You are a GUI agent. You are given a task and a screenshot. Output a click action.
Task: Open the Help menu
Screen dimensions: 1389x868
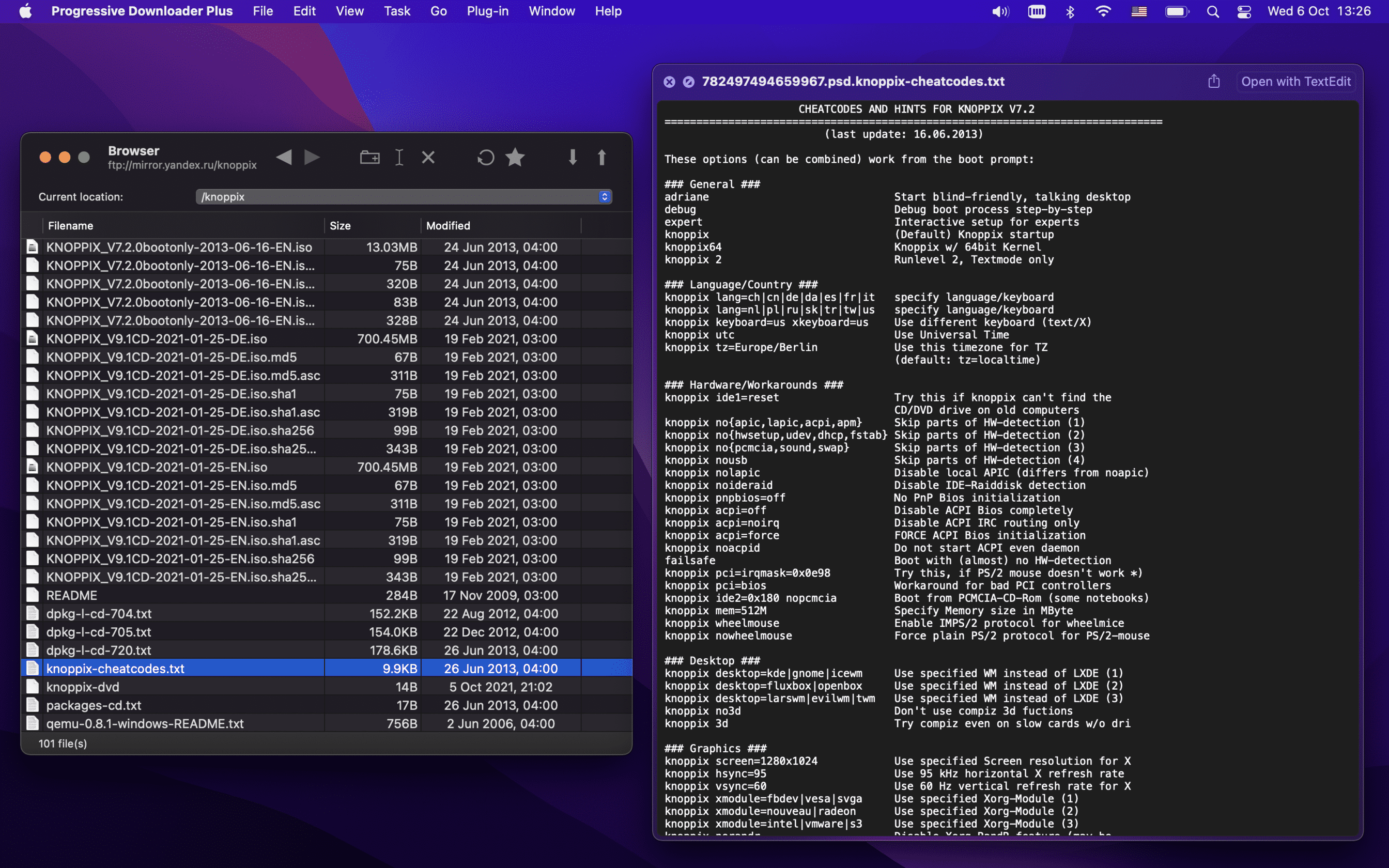click(608, 11)
